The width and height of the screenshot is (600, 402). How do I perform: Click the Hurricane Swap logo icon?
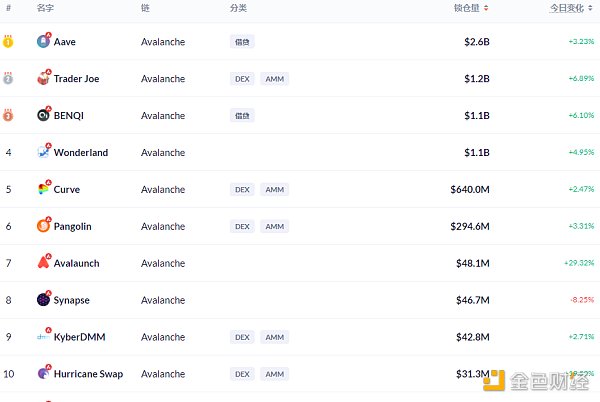tap(43, 373)
